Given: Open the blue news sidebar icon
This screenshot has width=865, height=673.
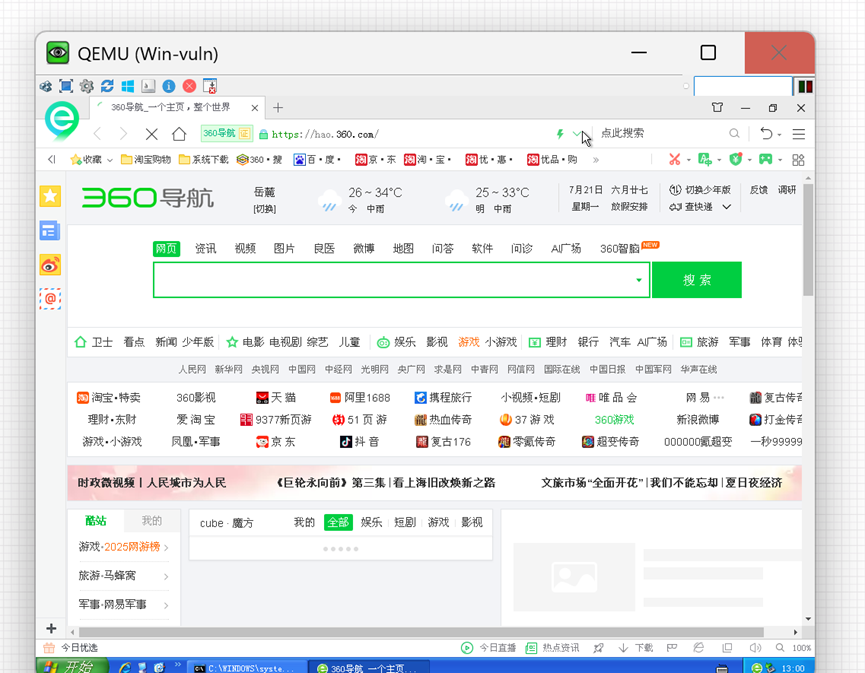Looking at the screenshot, I should 50,231.
